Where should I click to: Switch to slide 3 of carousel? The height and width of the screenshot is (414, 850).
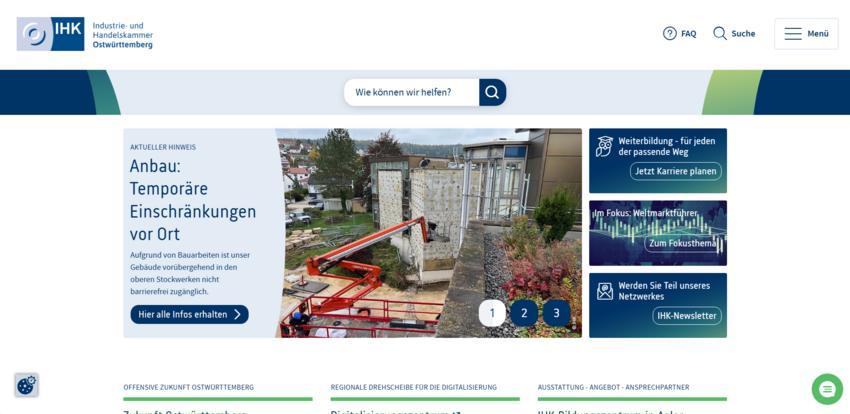[x=557, y=313]
